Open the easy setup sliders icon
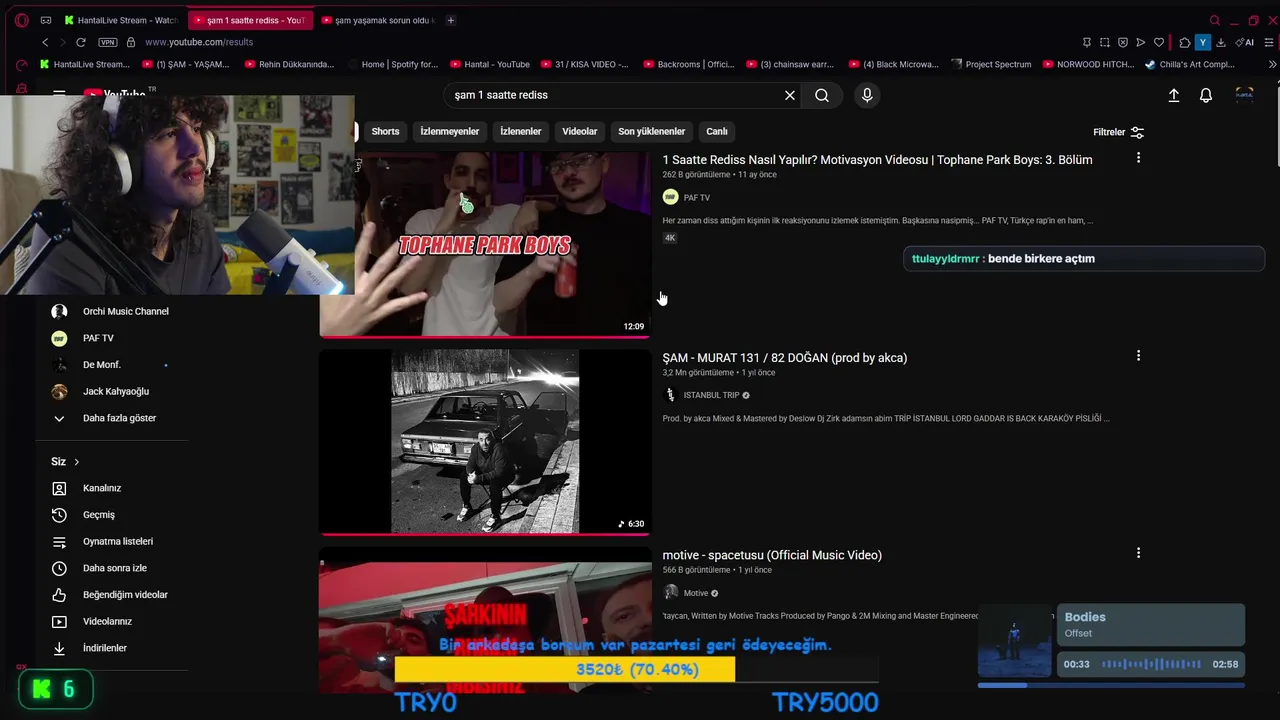This screenshot has height=720, width=1280. [x=1269, y=42]
